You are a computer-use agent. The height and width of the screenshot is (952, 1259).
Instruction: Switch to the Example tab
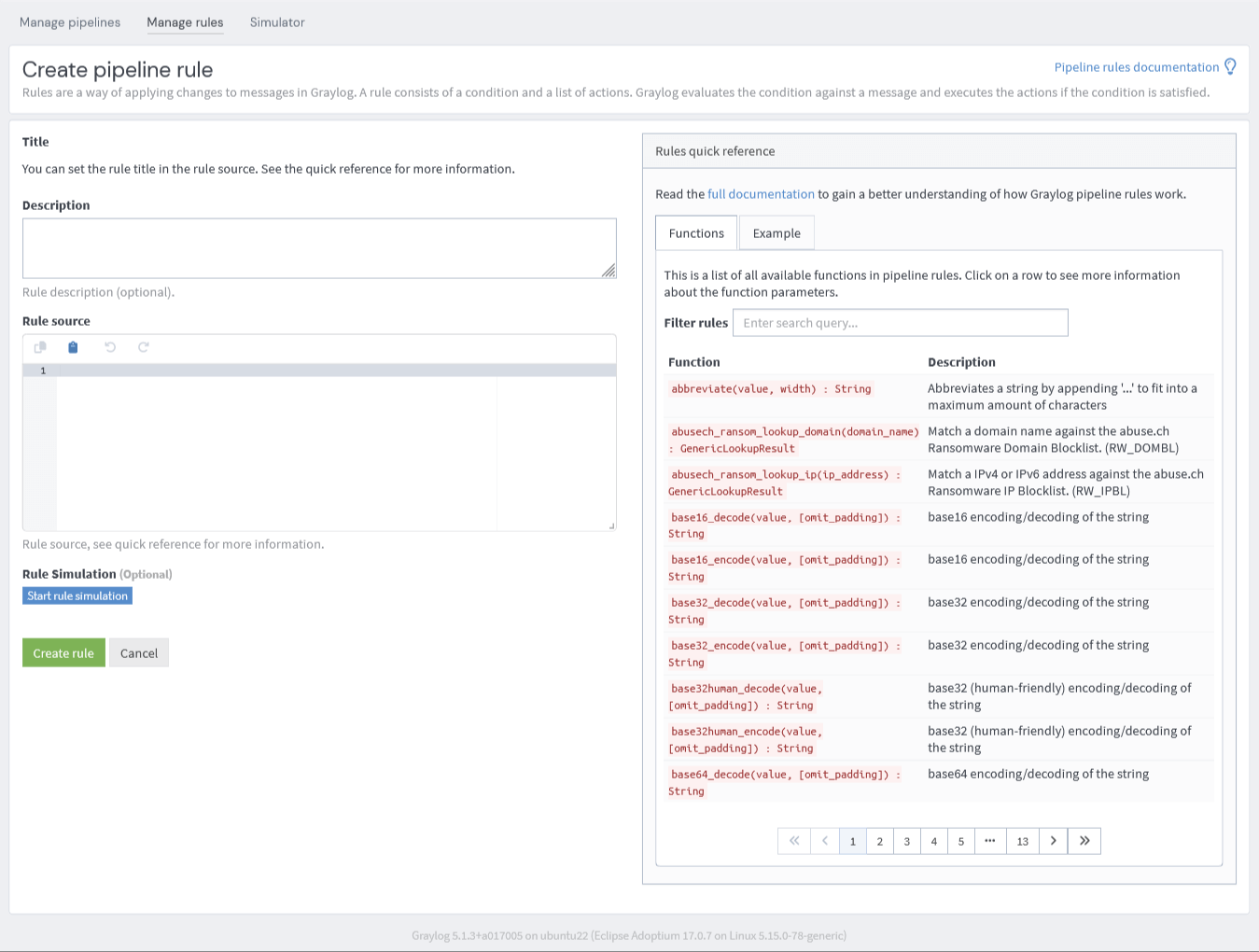tap(776, 233)
